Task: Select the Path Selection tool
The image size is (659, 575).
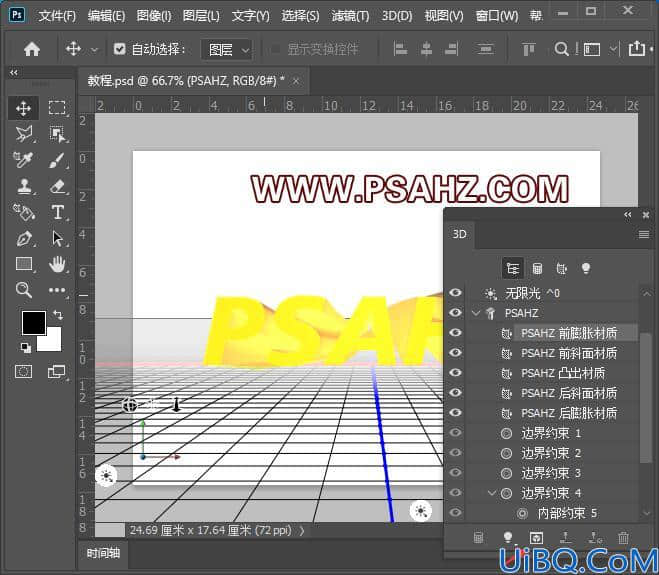Action: (58, 238)
